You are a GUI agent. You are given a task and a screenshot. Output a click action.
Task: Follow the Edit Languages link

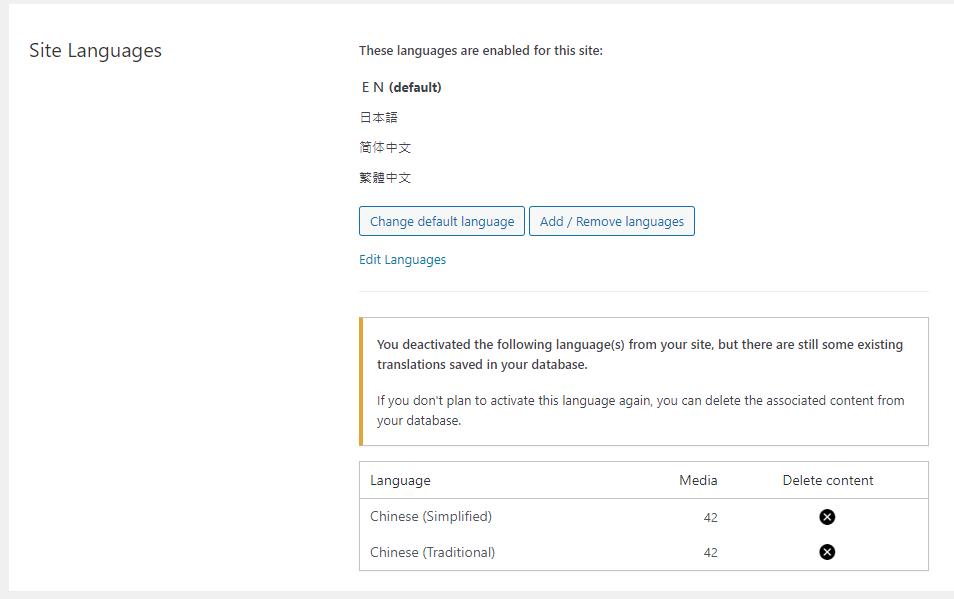pyautogui.click(x=402, y=260)
